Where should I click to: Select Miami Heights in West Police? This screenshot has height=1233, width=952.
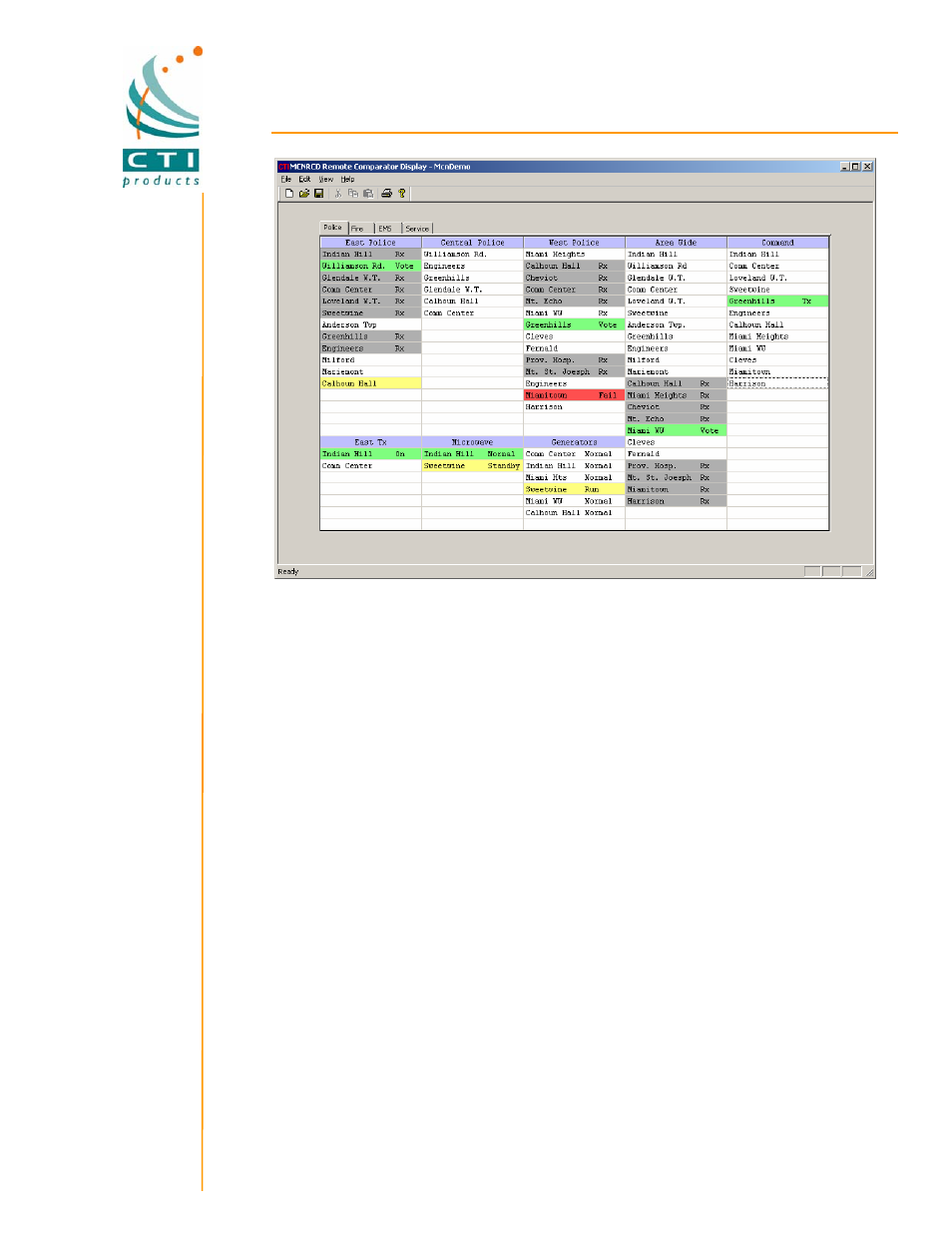click(x=574, y=255)
